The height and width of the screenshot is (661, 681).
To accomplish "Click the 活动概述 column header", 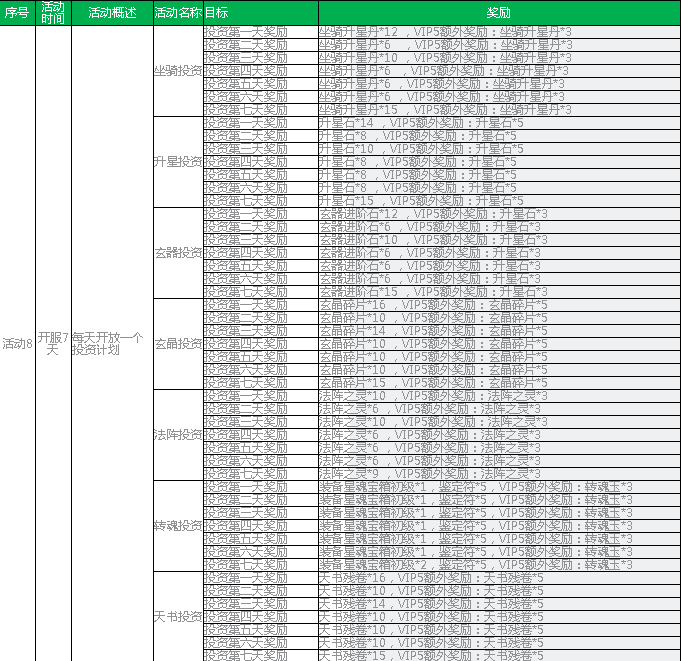I will click(x=112, y=13).
